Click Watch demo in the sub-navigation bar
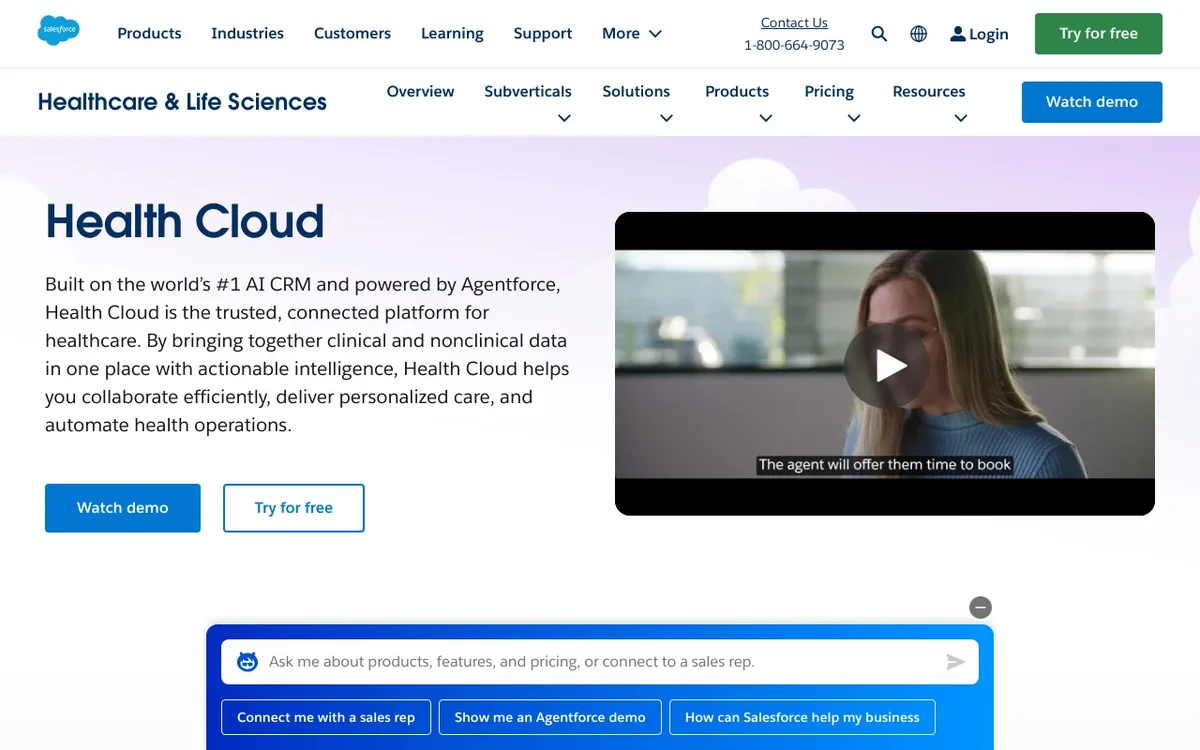The image size is (1200, 750). tap(1092, 102)
